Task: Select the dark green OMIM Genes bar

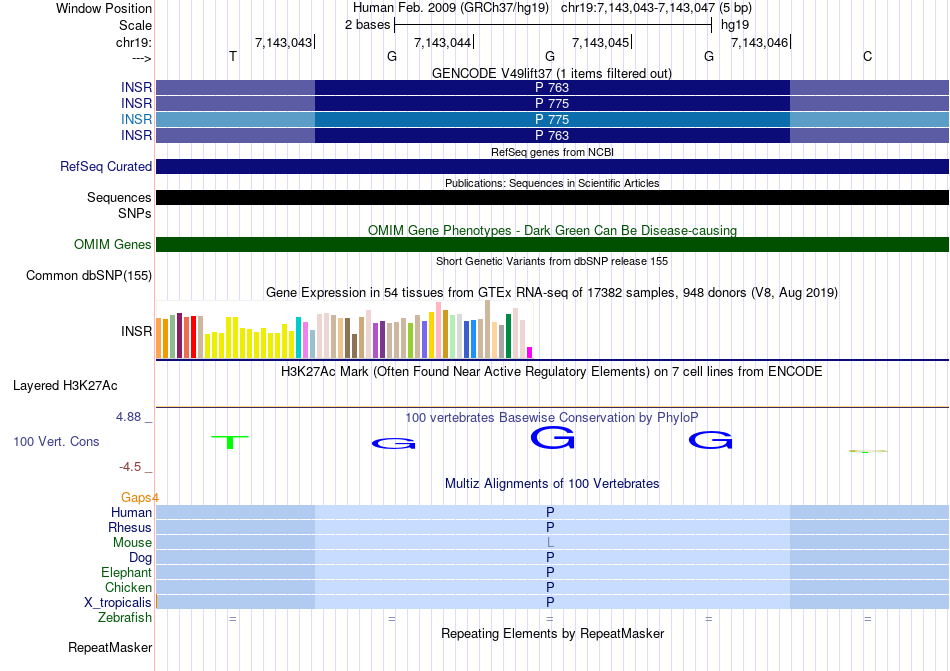Action: coord(552,245)
